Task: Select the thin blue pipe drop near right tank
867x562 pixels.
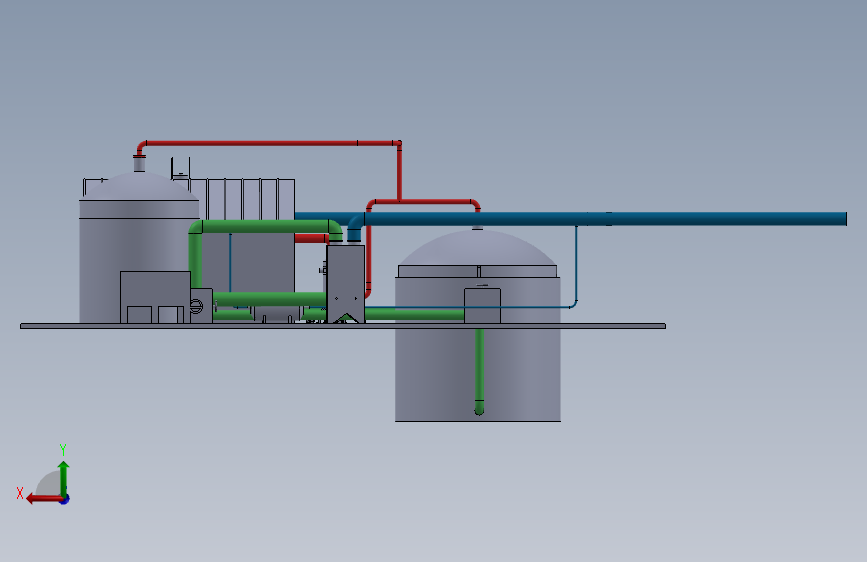Action: tap(576, 266)
